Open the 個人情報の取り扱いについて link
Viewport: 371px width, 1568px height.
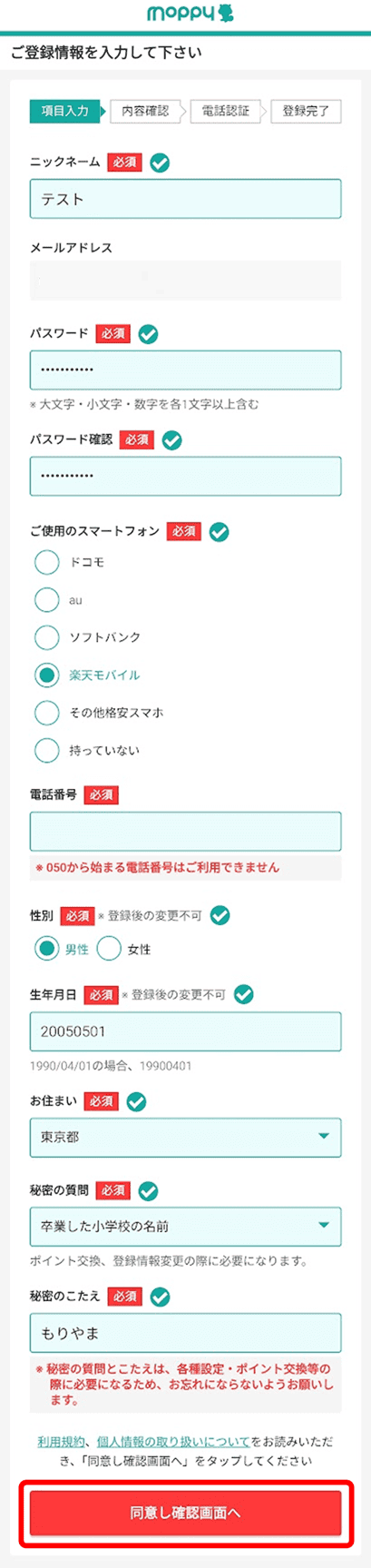[173, 1442]
